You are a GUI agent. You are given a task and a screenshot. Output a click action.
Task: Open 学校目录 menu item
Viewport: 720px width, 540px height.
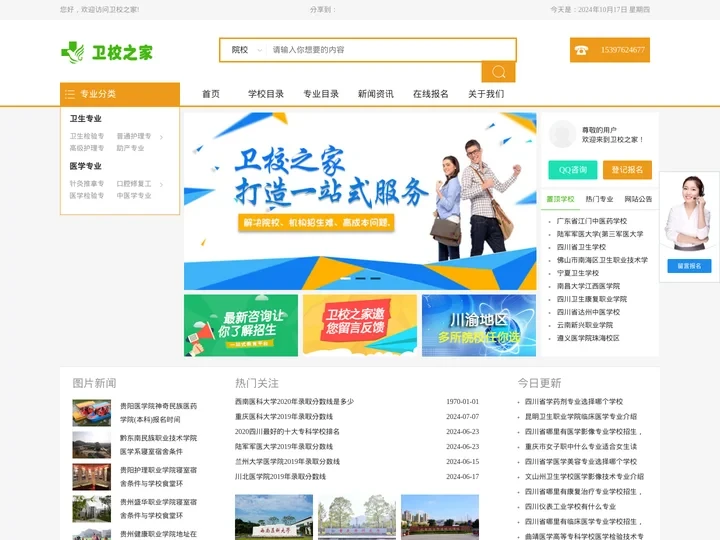click(266, 94)
